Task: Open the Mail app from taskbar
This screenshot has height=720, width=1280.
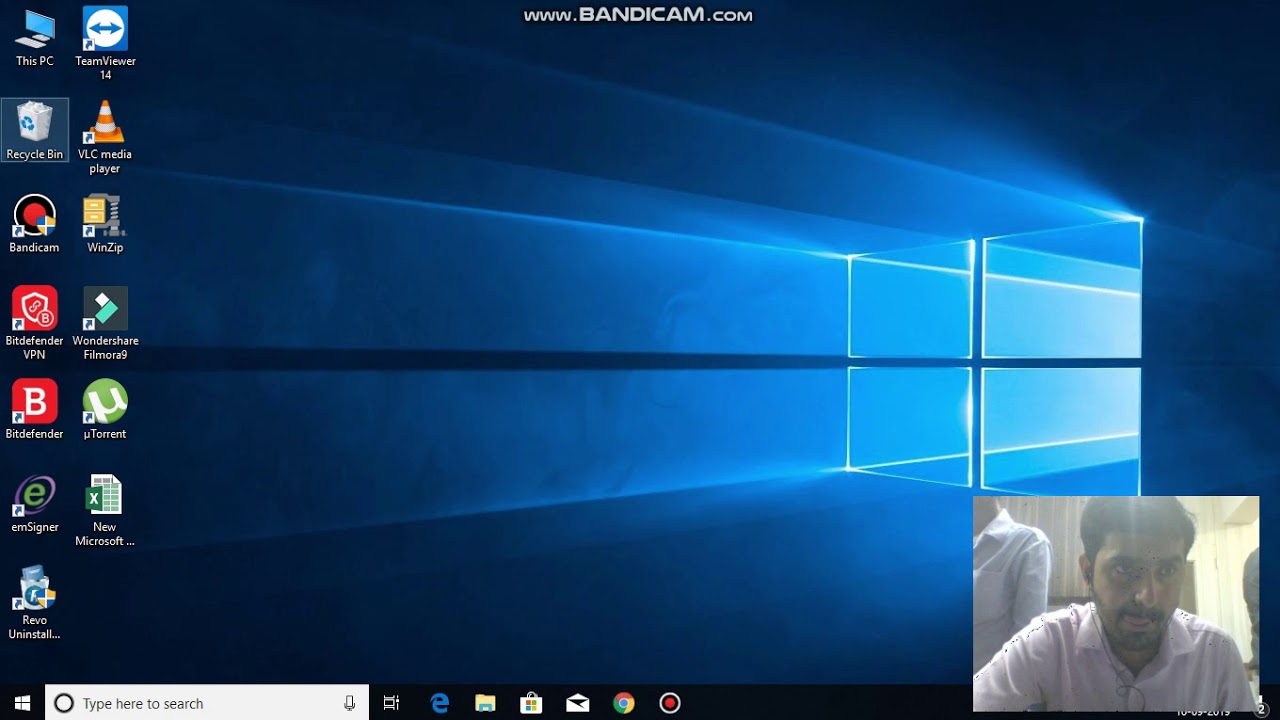Action: [577, 703]
